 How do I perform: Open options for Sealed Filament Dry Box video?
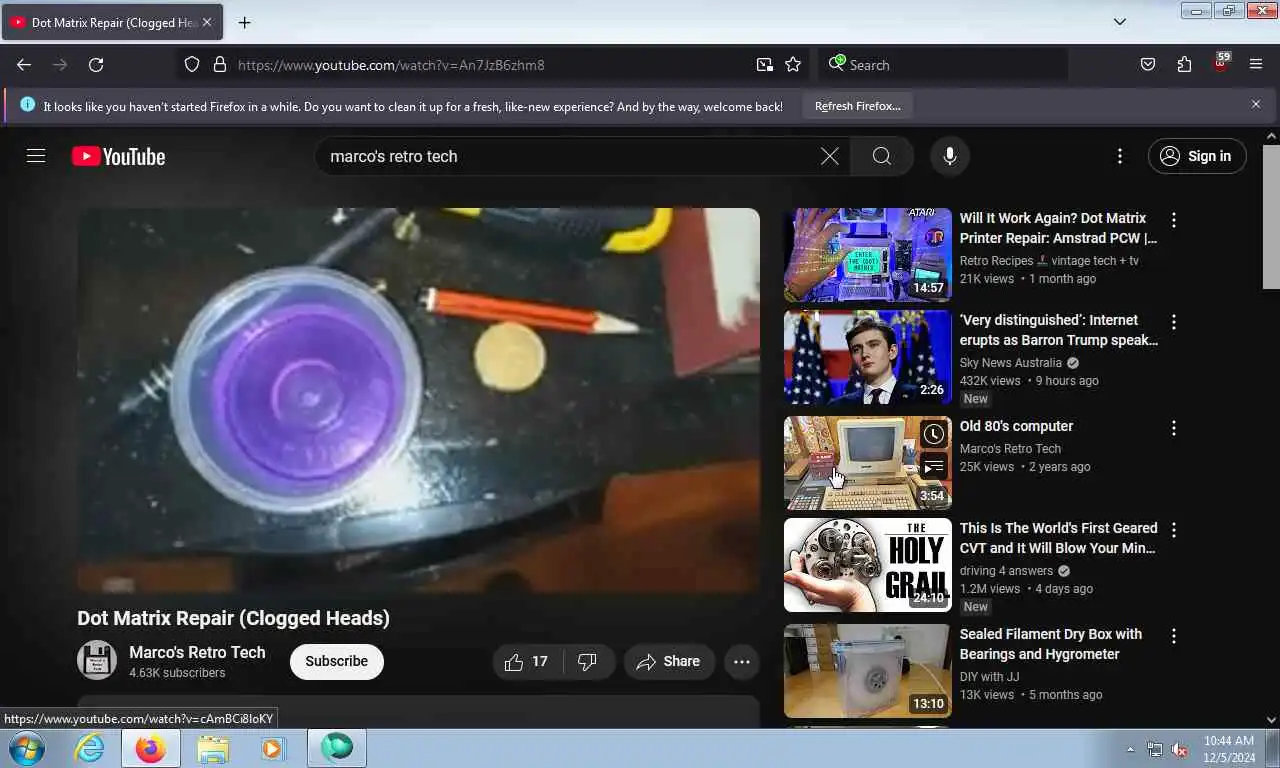pos(1174,636)
